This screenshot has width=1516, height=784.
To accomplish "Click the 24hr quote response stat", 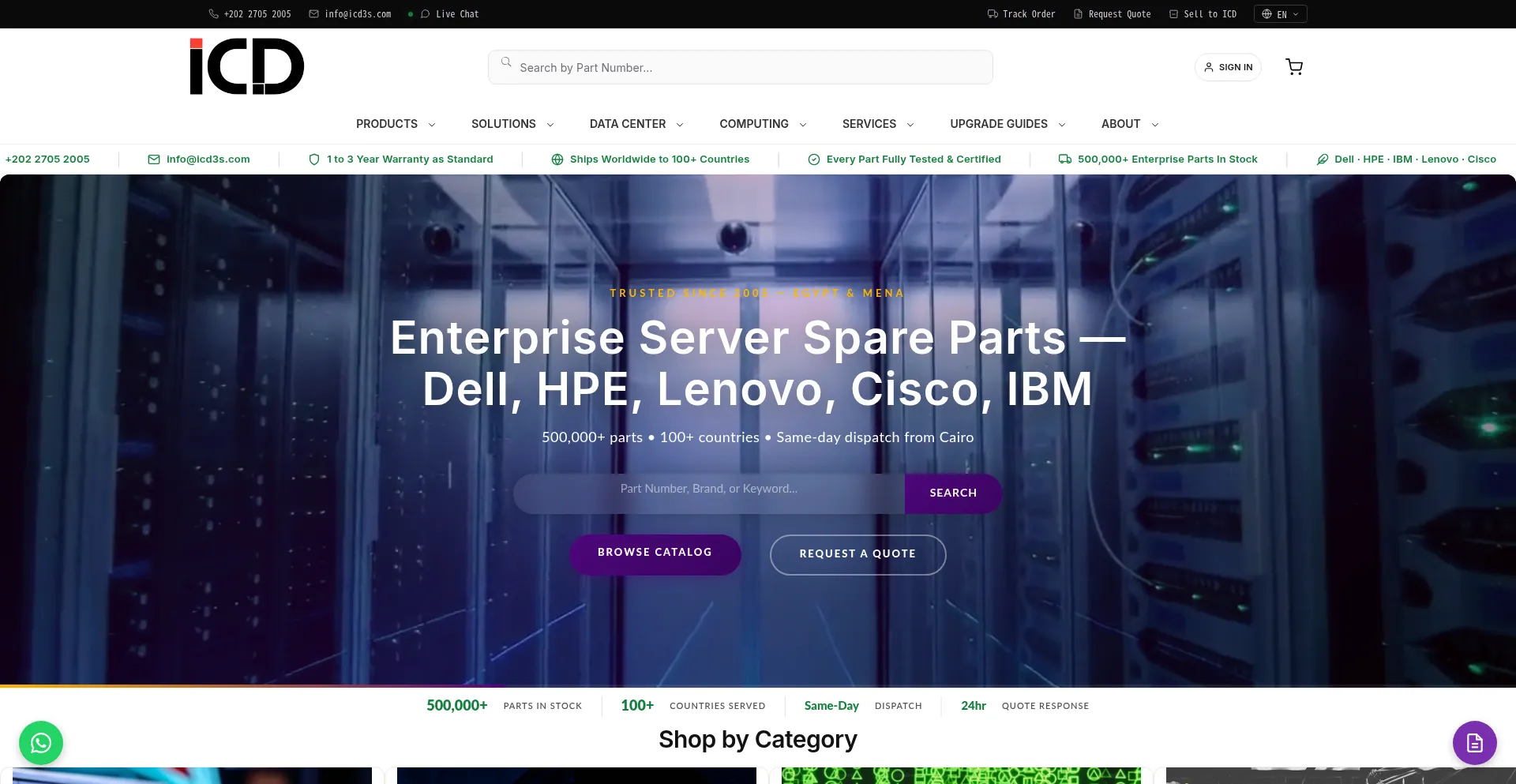I will [1025, 706].
